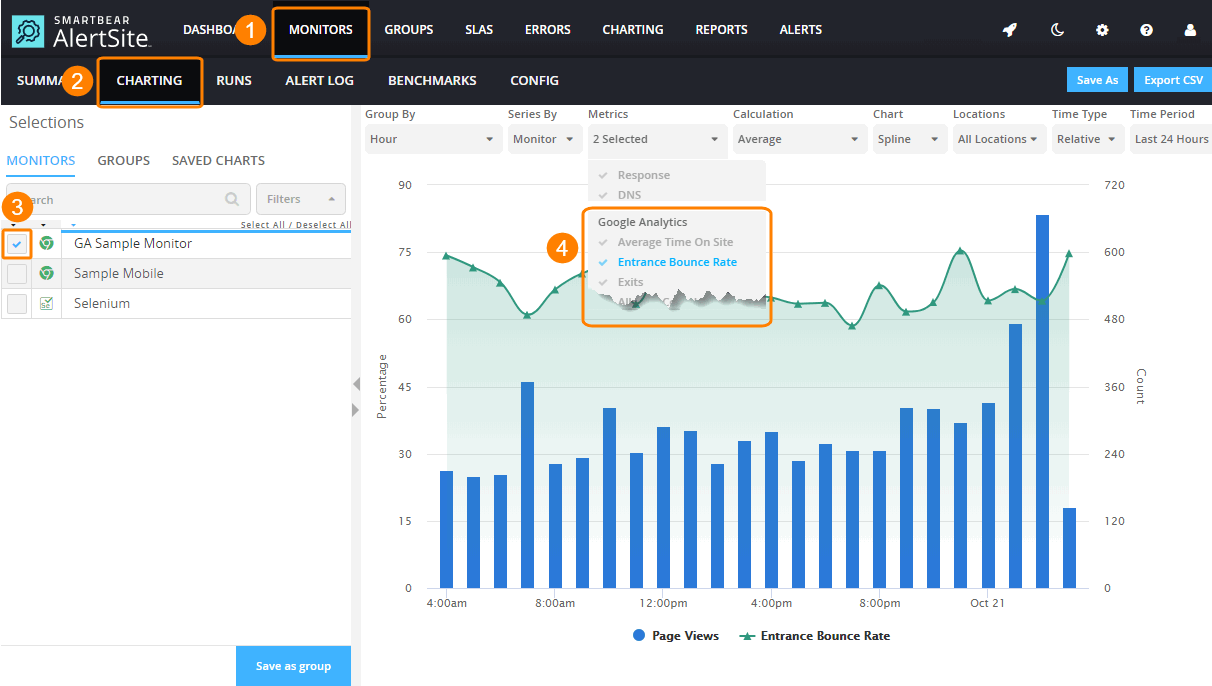Click the script icon beside Selenium
1212x686 pixels.
point(46,303)
